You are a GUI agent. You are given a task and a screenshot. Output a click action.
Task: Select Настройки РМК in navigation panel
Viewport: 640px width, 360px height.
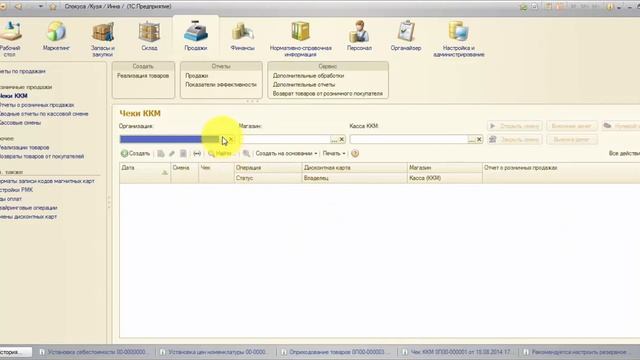[17, 190]
